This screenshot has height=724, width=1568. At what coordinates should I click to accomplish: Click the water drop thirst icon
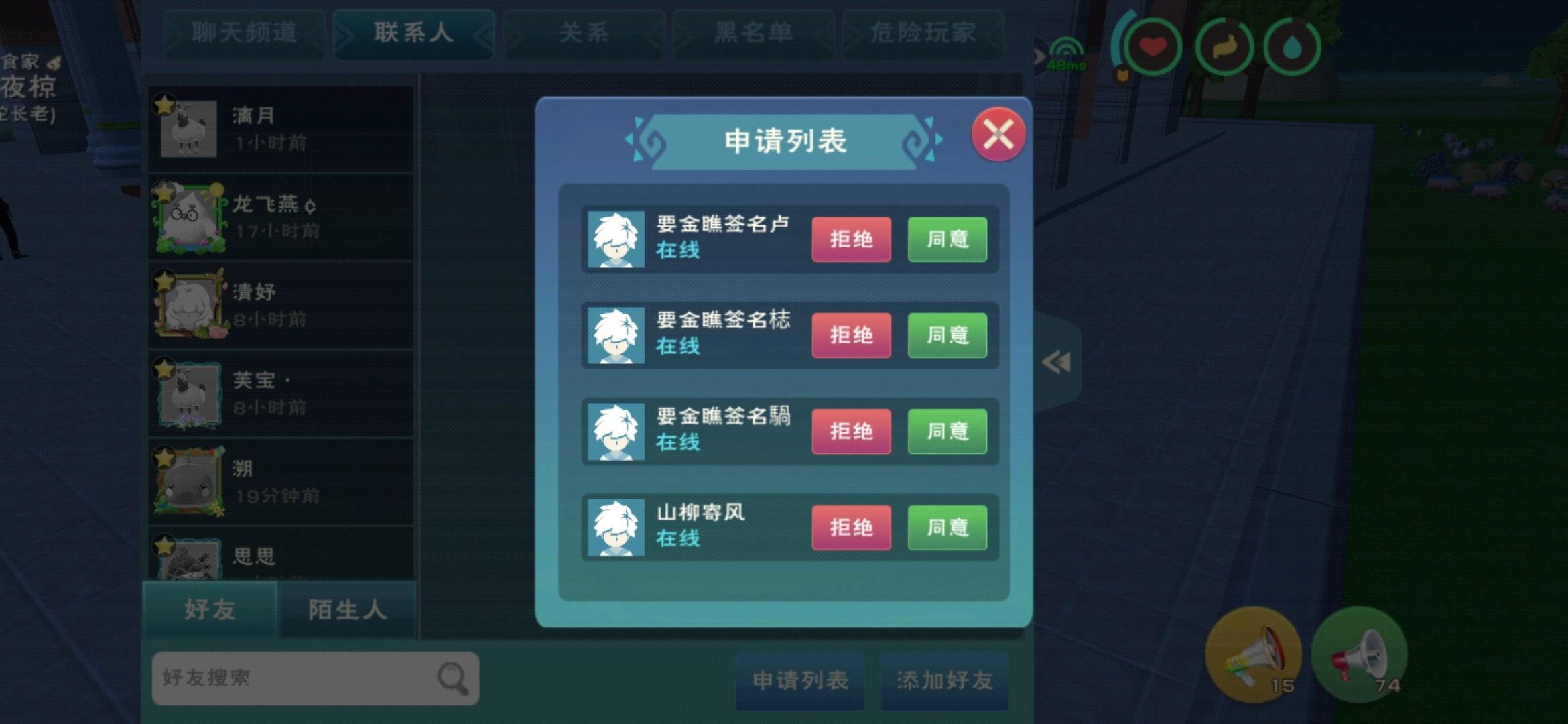pos(1292,47)
